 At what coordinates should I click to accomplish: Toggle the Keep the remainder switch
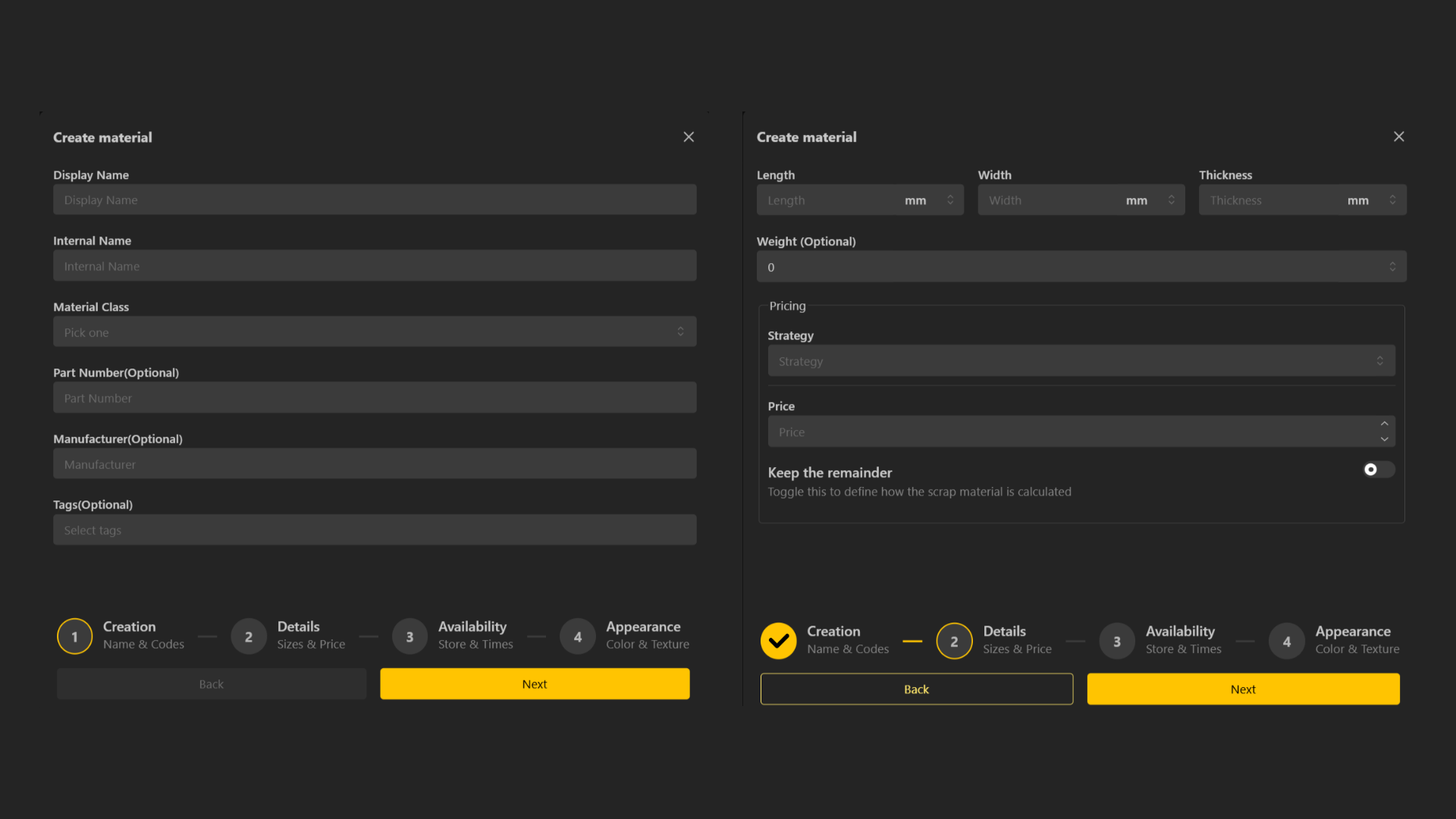coord(1378,469)
